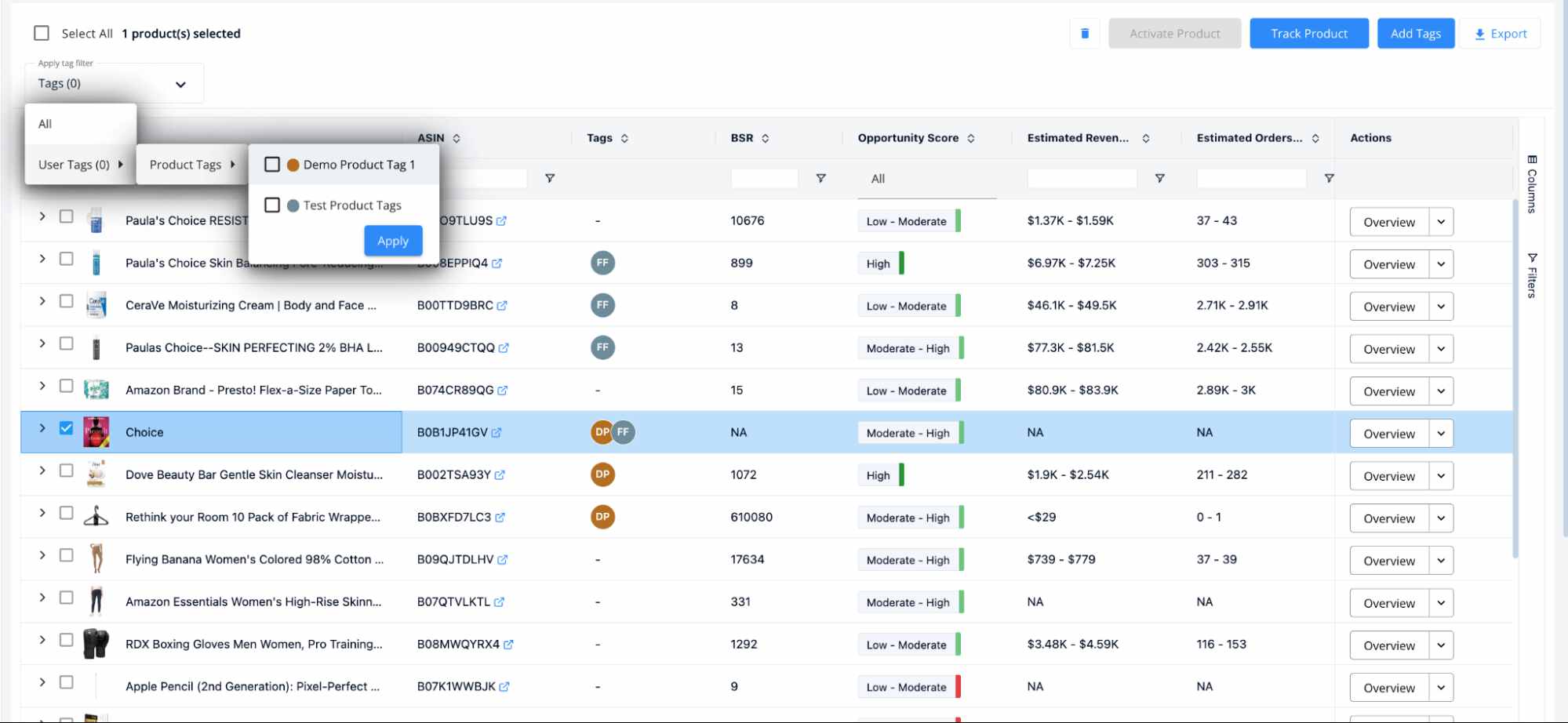Open external link for ASIN B00949CTQQ
Image resolution: width=1568 pixels, height=723 pixels.
(504, 348)
